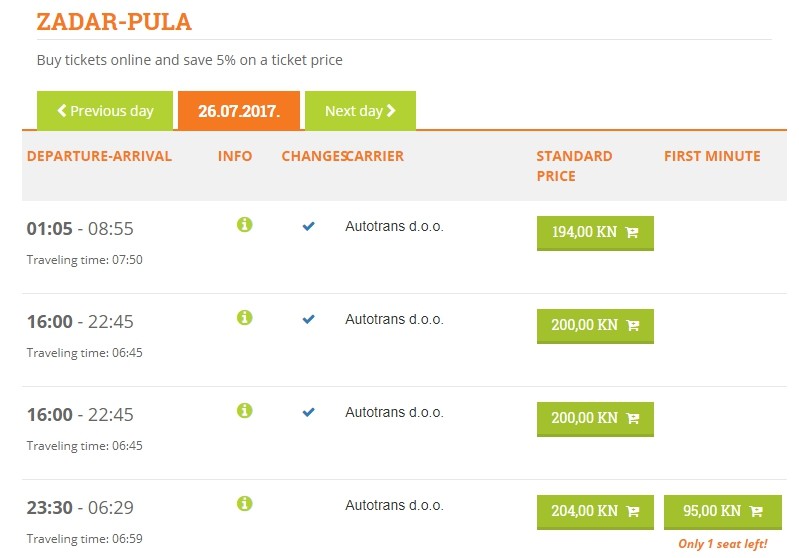Click changes checkmark on 01:05 trip
The image size is (799, 558).
pyautogui.click(x=309, y=227)
